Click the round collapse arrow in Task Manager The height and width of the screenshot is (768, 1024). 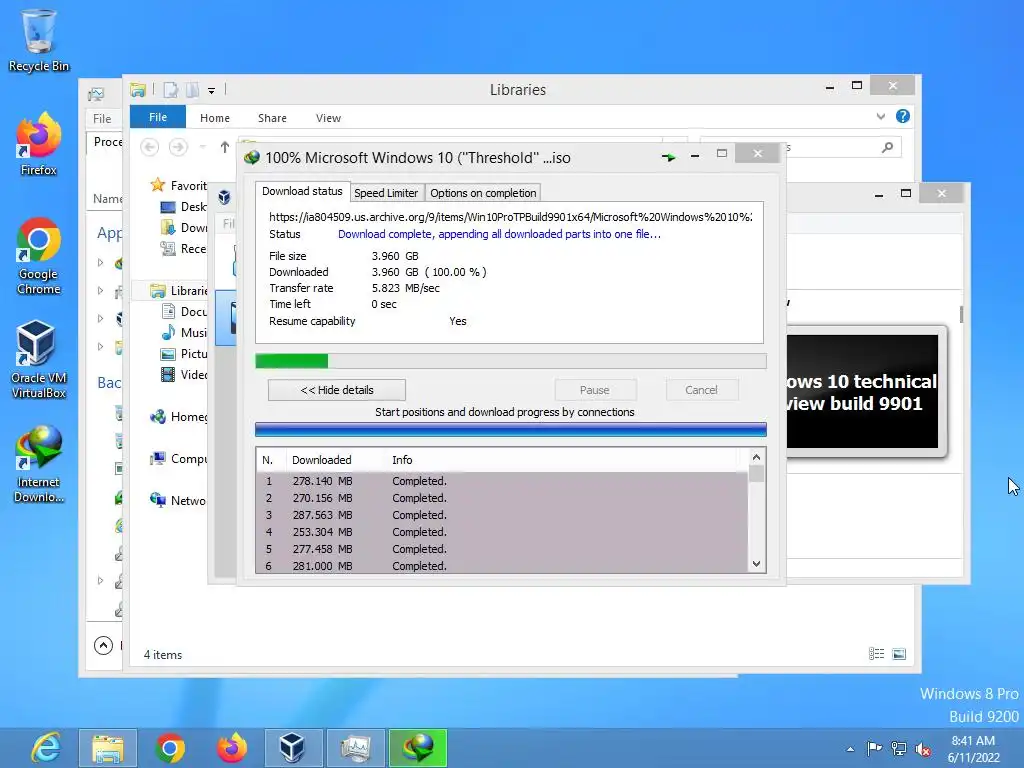pyautogui.click(x=103, y=646)
